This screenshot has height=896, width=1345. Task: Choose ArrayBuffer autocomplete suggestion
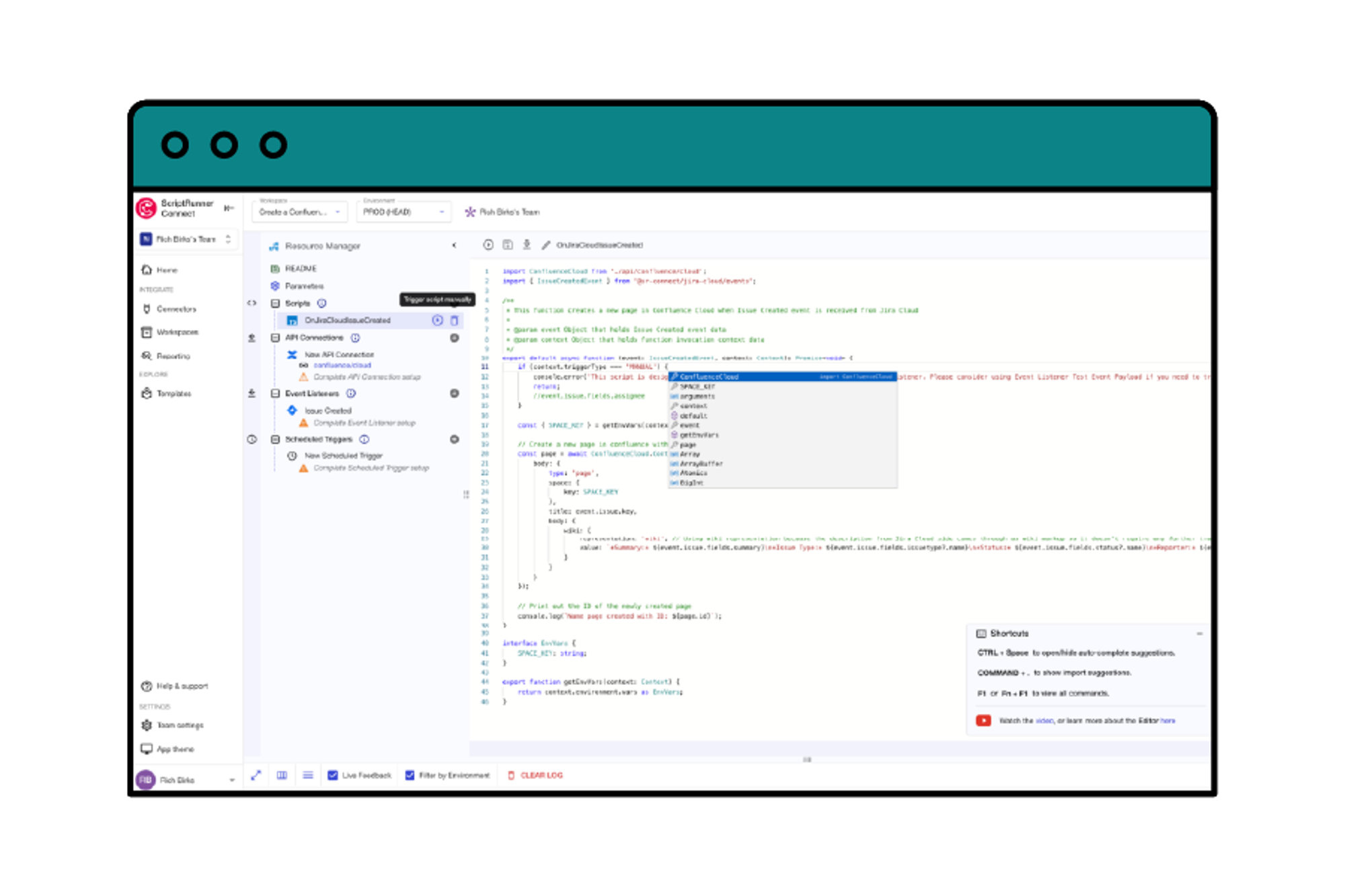(x=783, y=464)
